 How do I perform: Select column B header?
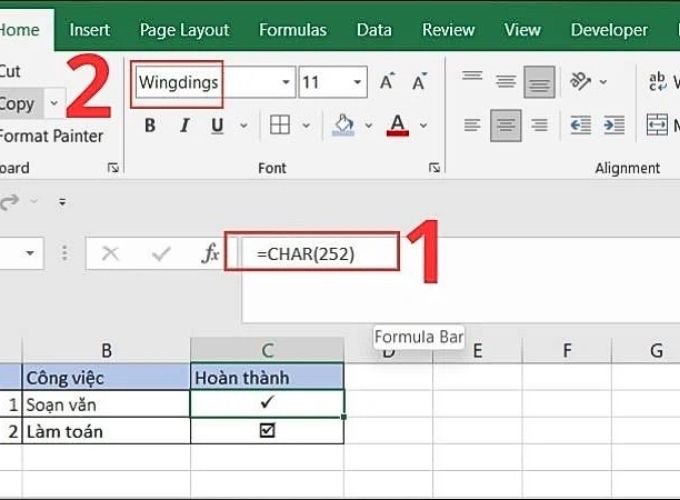[106, 350]
